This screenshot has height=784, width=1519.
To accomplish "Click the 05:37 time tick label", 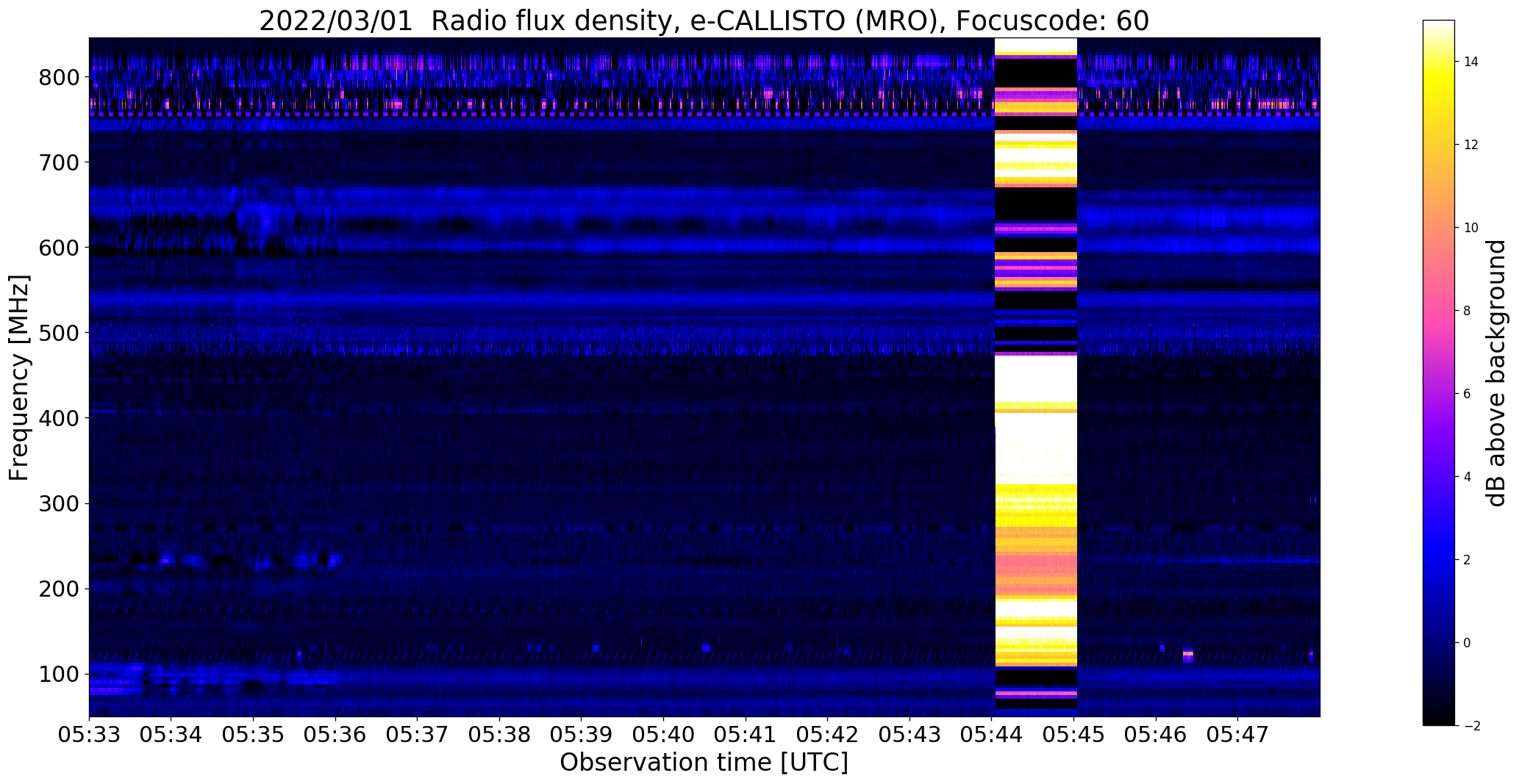I will click(418, 734).
